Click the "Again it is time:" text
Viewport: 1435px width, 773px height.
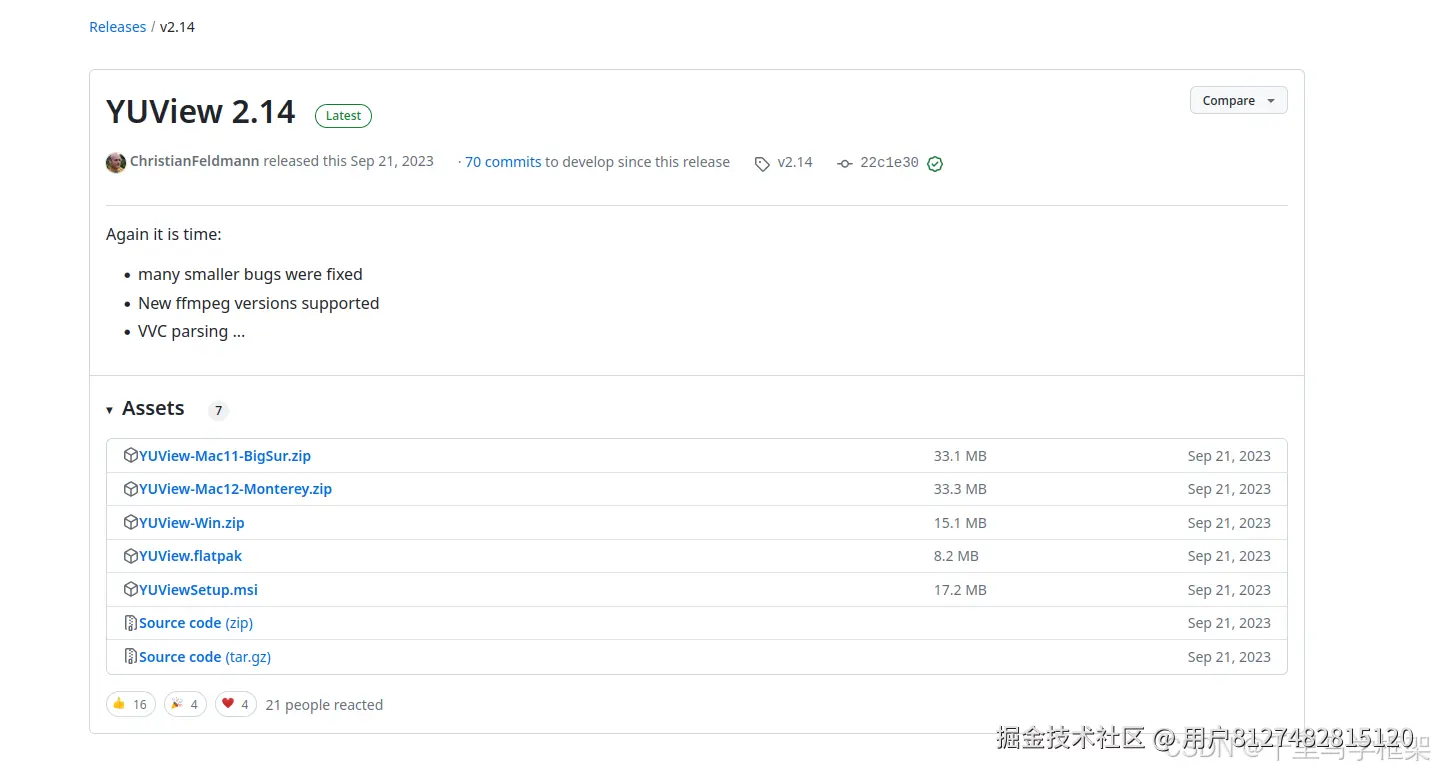coord(164,235)
